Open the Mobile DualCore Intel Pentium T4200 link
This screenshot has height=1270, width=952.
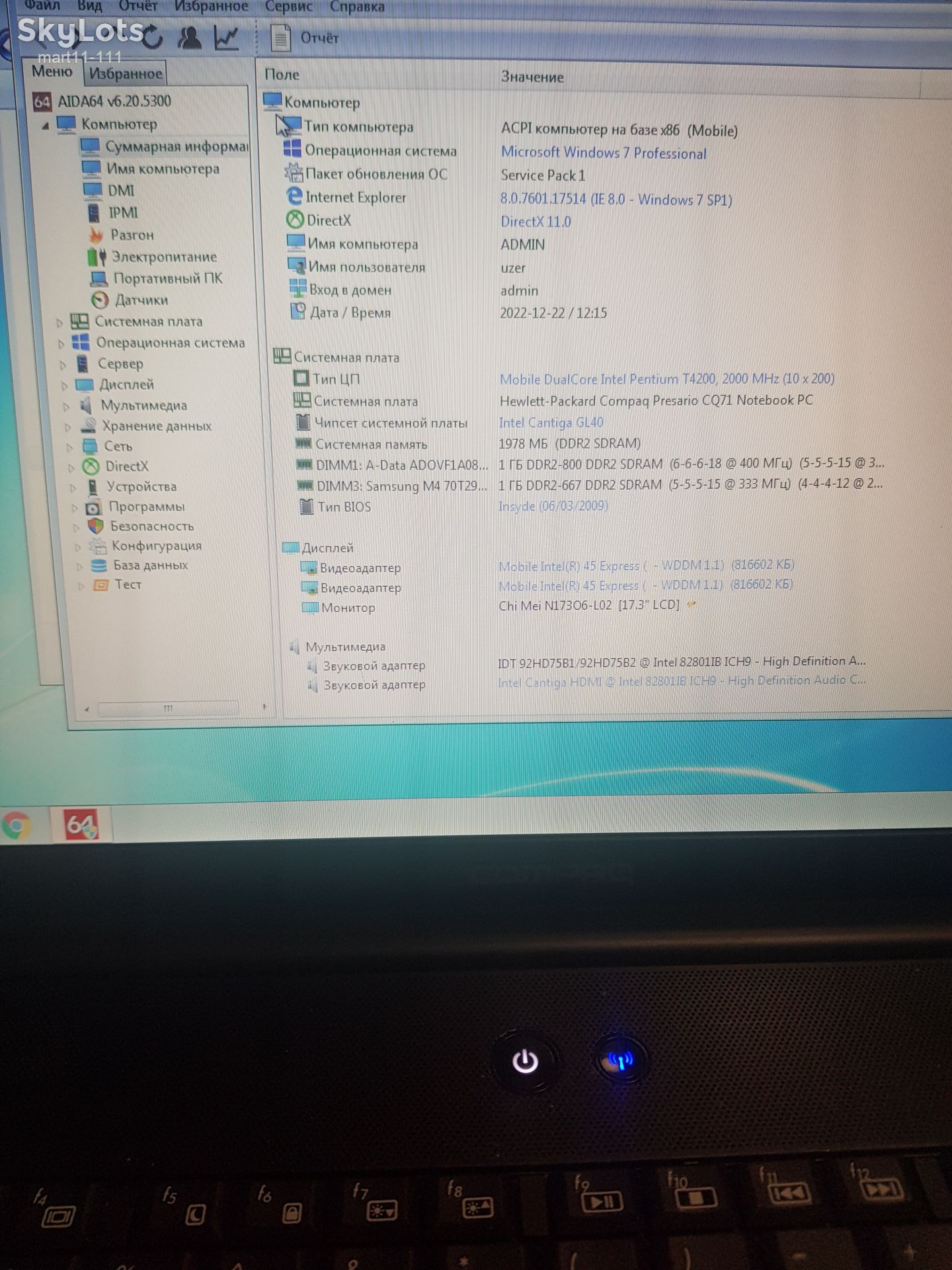click(666, 379)
